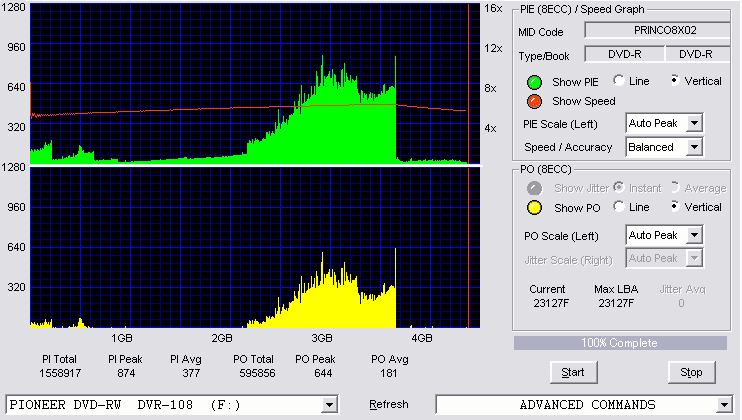The height and width of the screenshot is (420, 742).
Task: Click the green PIE error graph area
Action: tap(255, 84)
